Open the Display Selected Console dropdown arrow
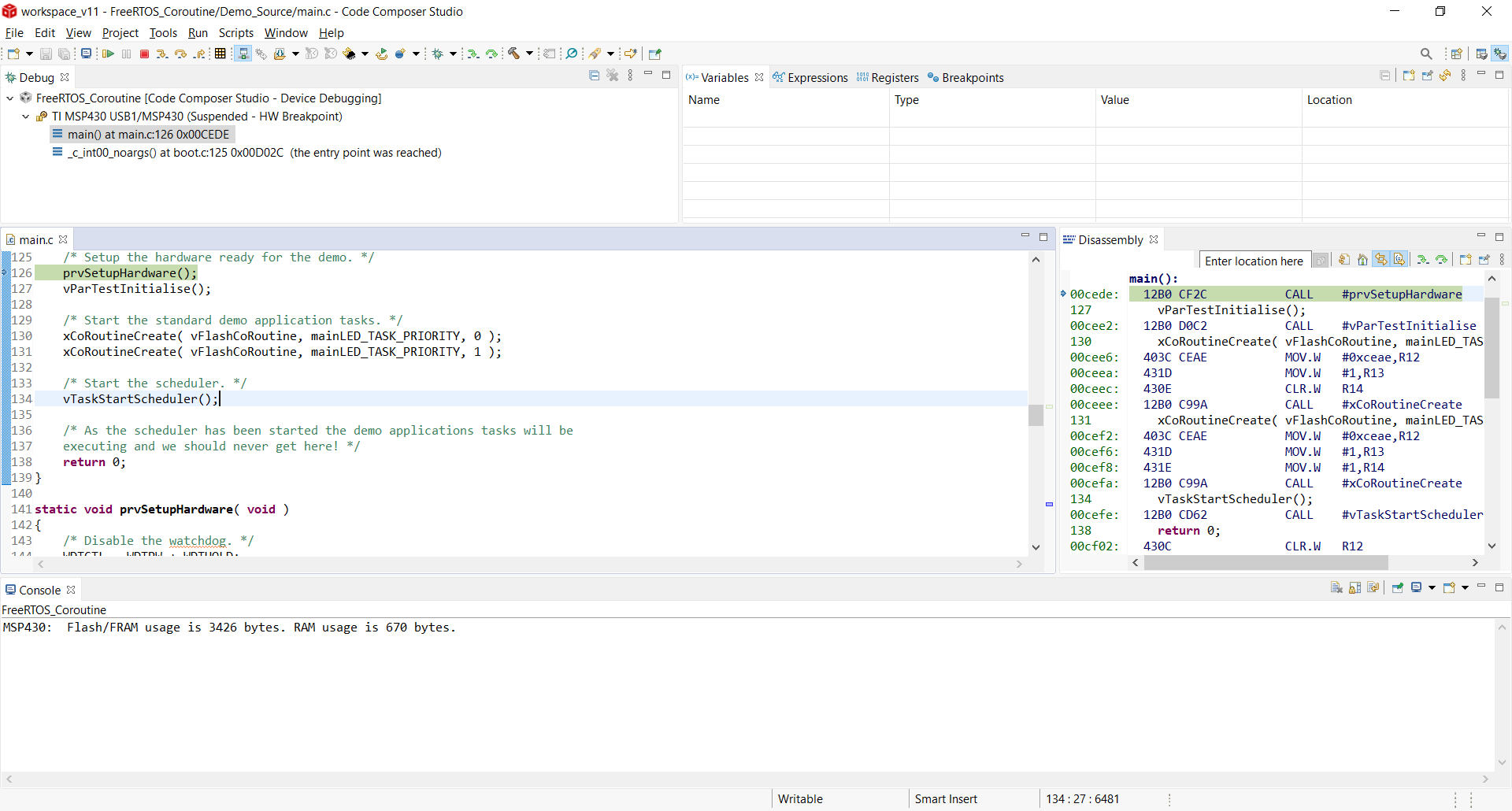 (1432, 587)
